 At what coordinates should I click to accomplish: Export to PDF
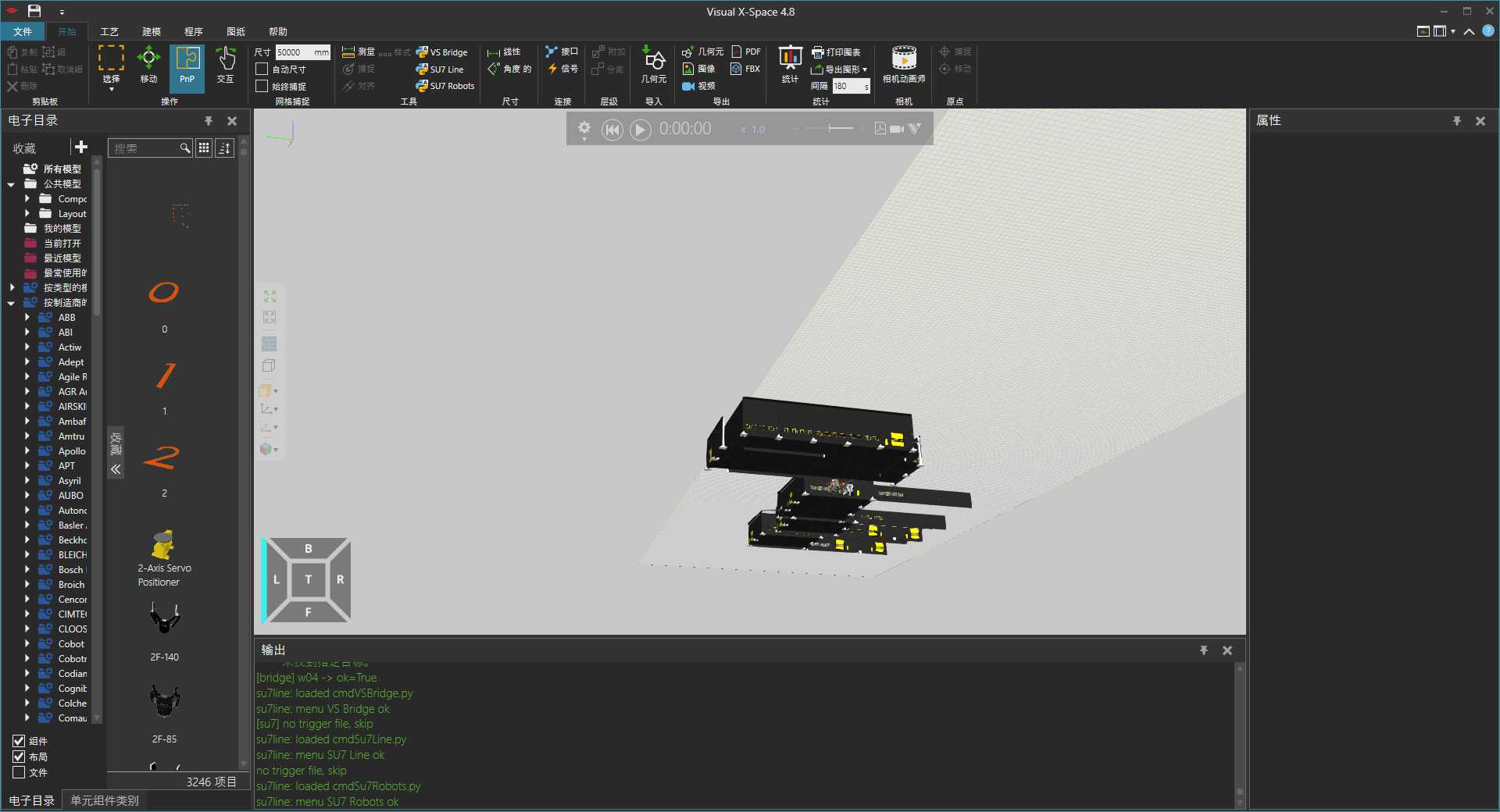pyautogui.click(x=746, y=52)
